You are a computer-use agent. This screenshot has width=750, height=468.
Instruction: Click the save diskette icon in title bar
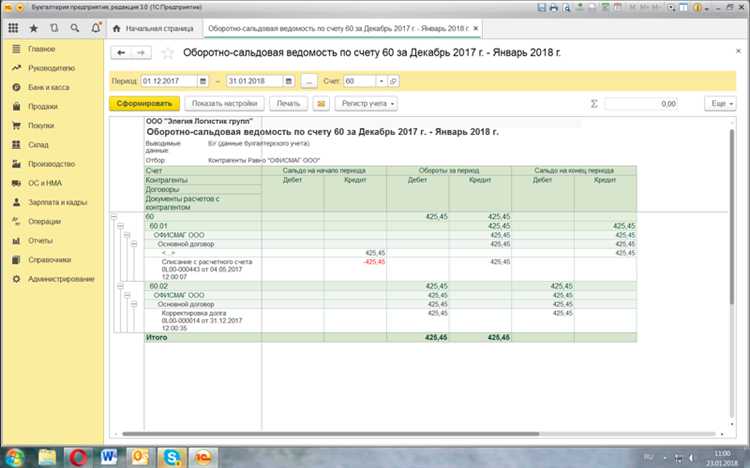[x=541, y=8]
